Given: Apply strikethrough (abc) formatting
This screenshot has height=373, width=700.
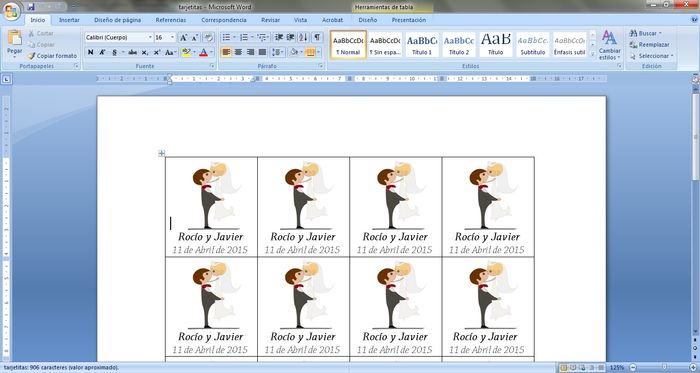Looking at the screenshot, I should pos(133,52).
